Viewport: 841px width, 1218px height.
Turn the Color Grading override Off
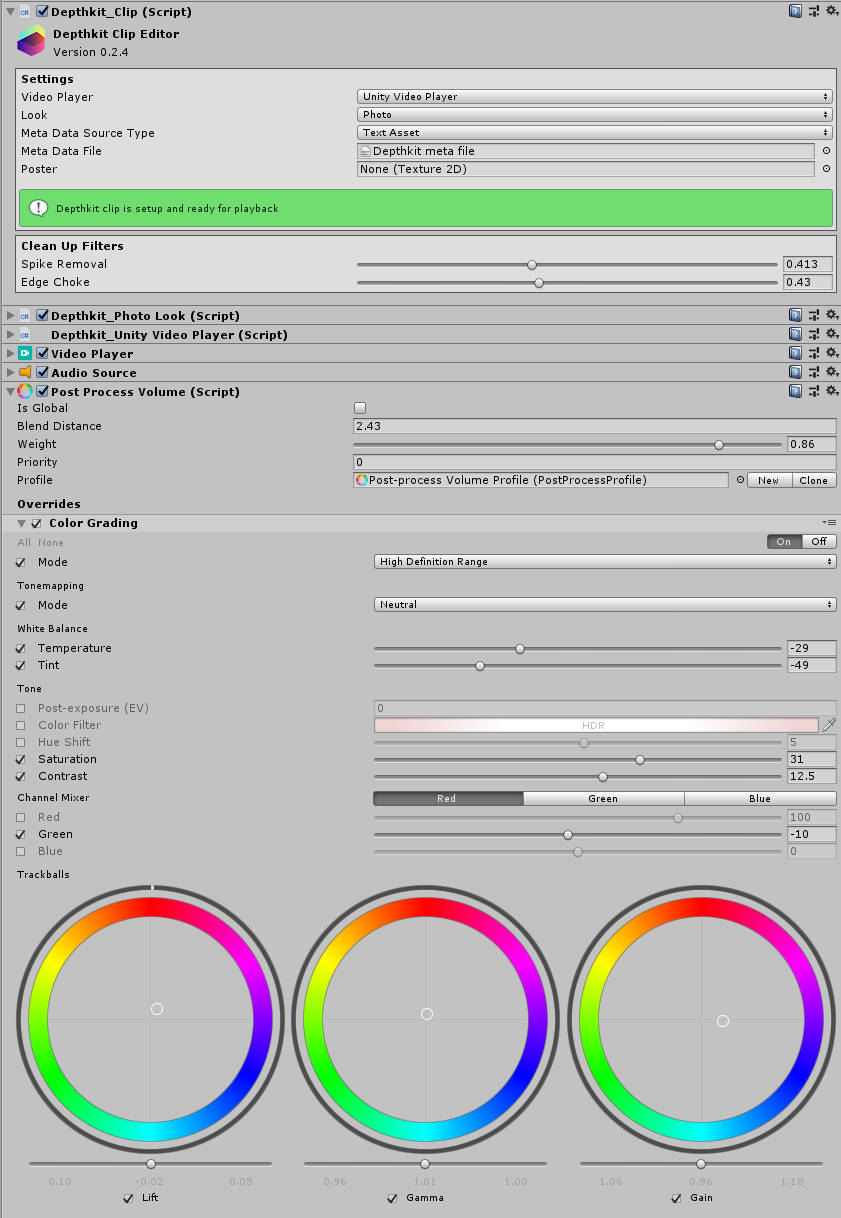click(818, 541)
